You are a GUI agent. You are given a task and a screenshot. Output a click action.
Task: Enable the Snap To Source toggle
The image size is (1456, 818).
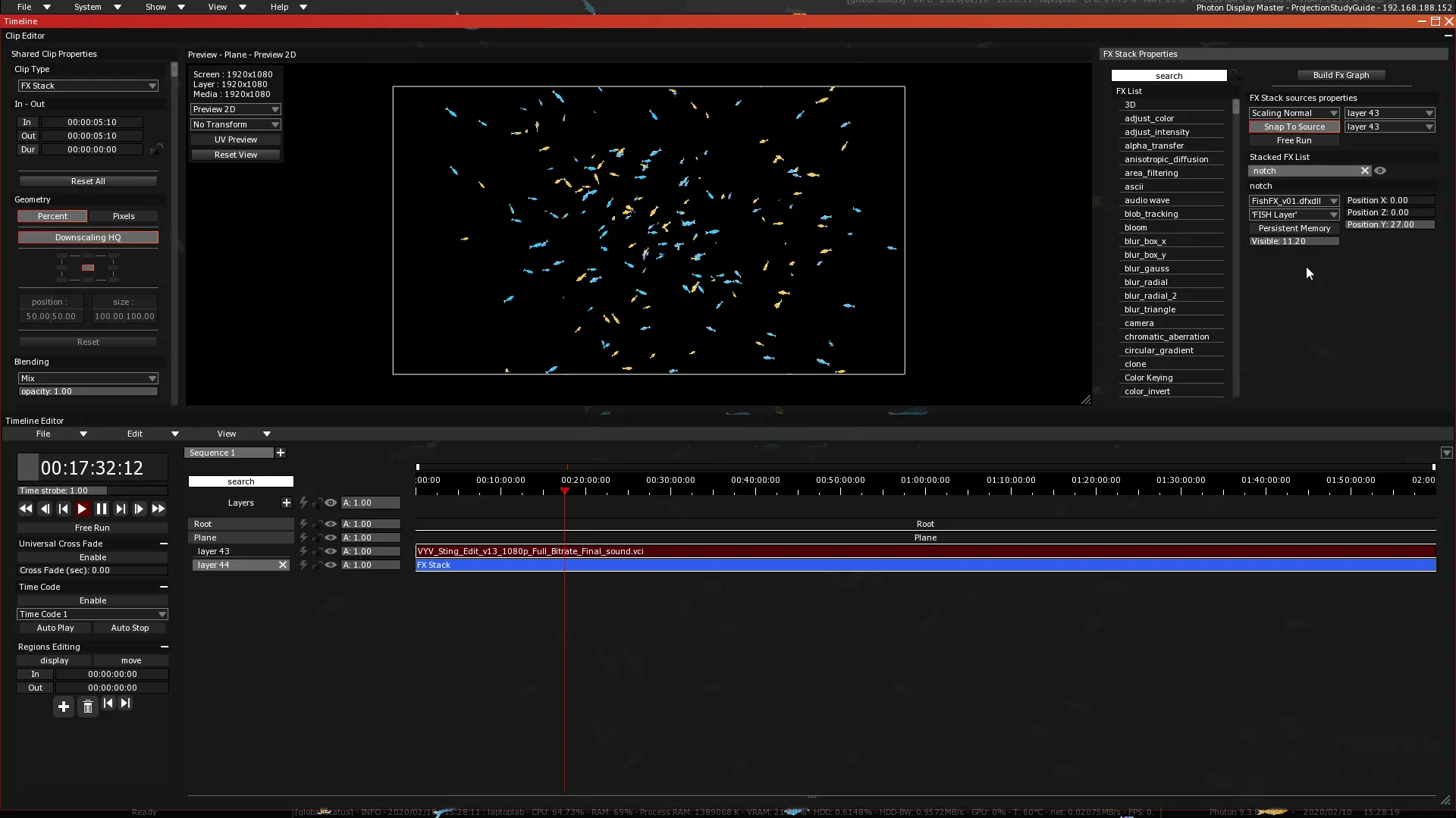coord(1294,127)
